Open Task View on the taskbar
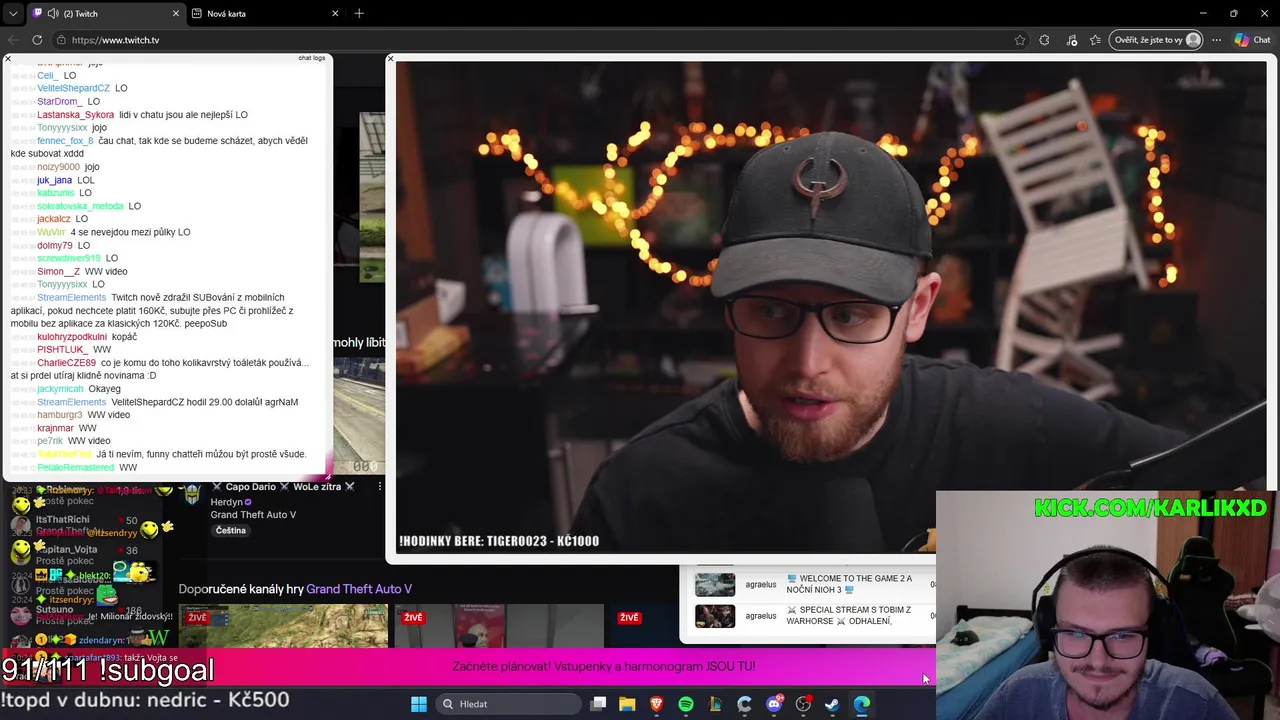The image size is (1280, 720). point(598,704)
